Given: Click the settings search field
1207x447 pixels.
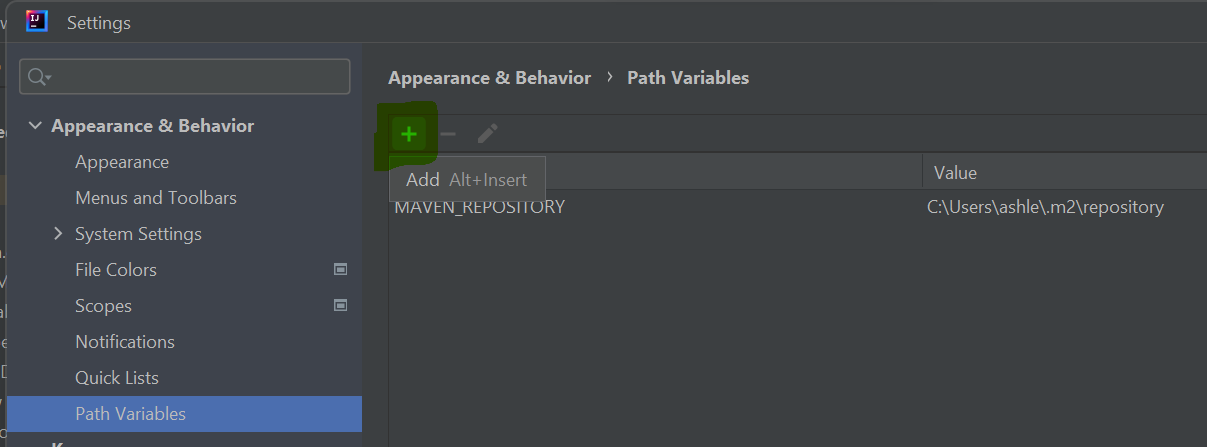Looking at the screenshot, I should [185, 77].
